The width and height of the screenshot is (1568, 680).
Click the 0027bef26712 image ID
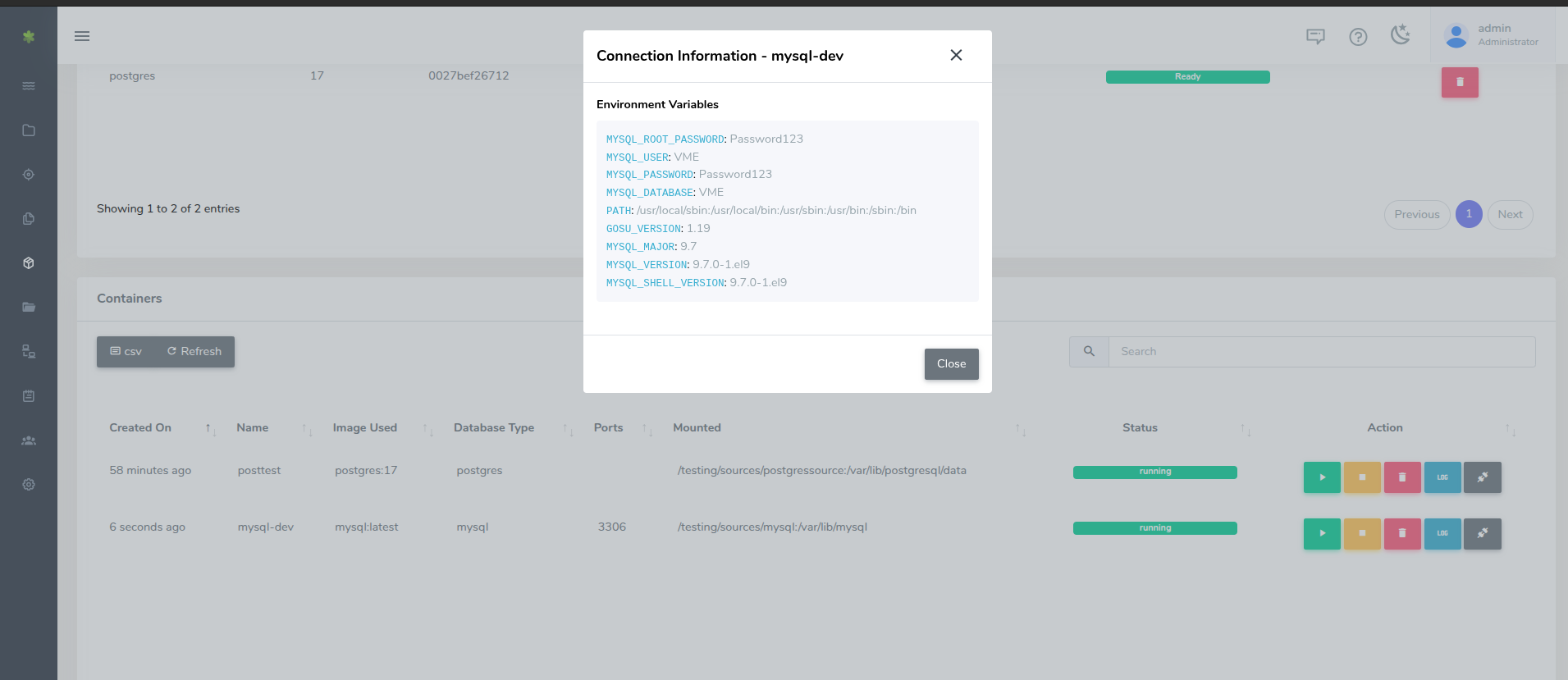[x=469, y=75]
